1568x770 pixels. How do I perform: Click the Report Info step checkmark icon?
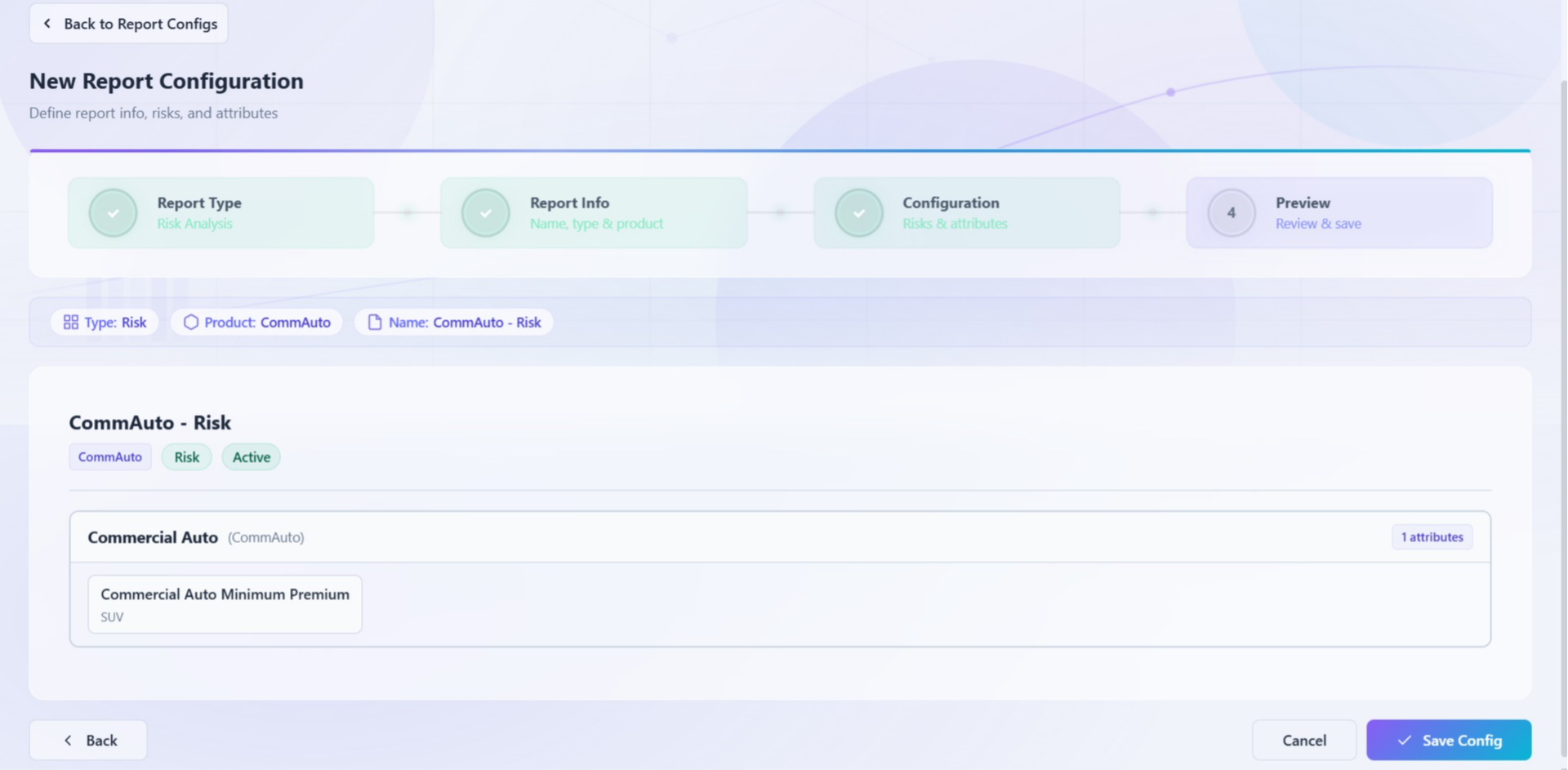(x=486, y=213)
